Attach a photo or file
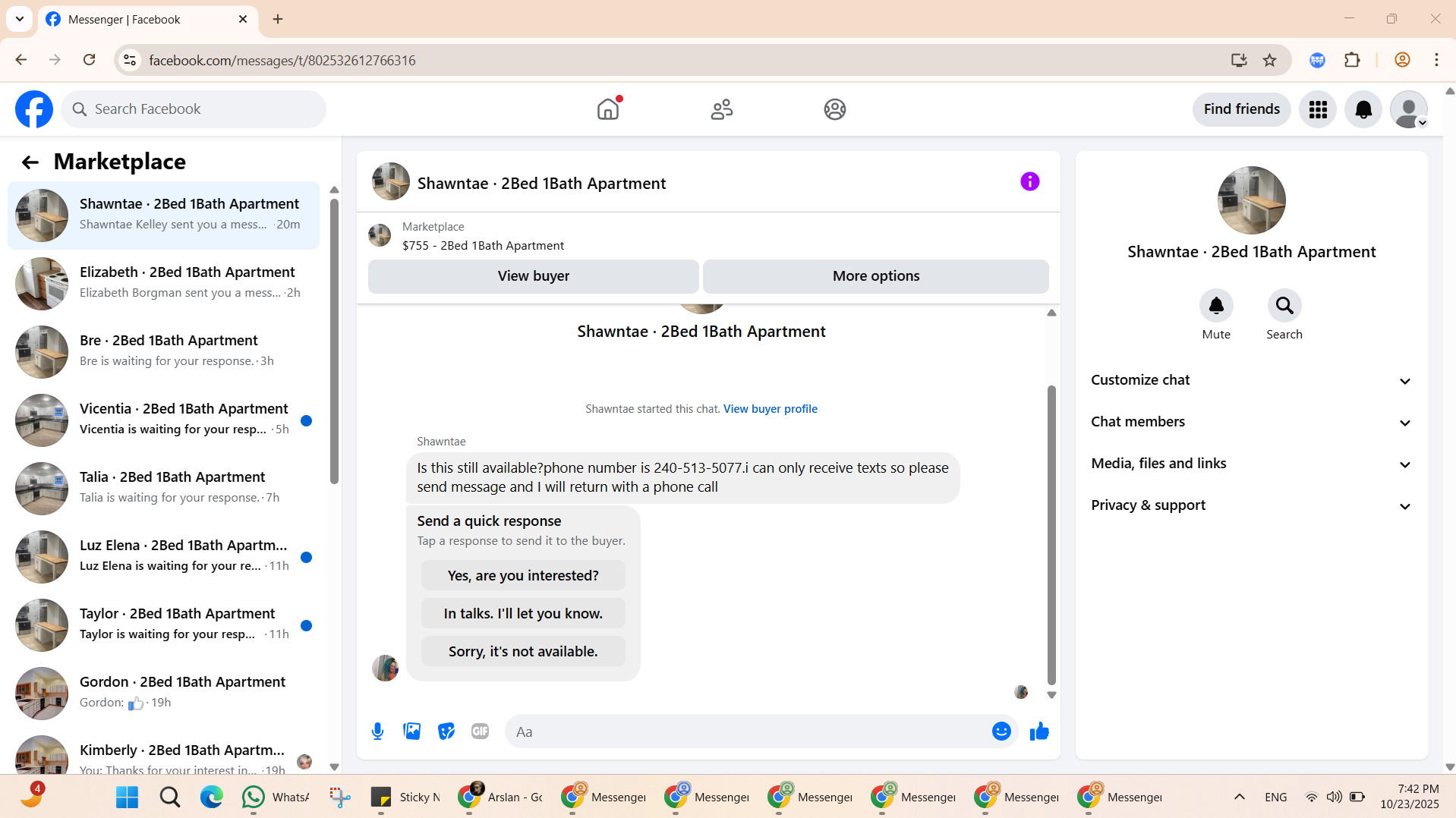Screen dimensions: 1456x818 click(412, 731)
